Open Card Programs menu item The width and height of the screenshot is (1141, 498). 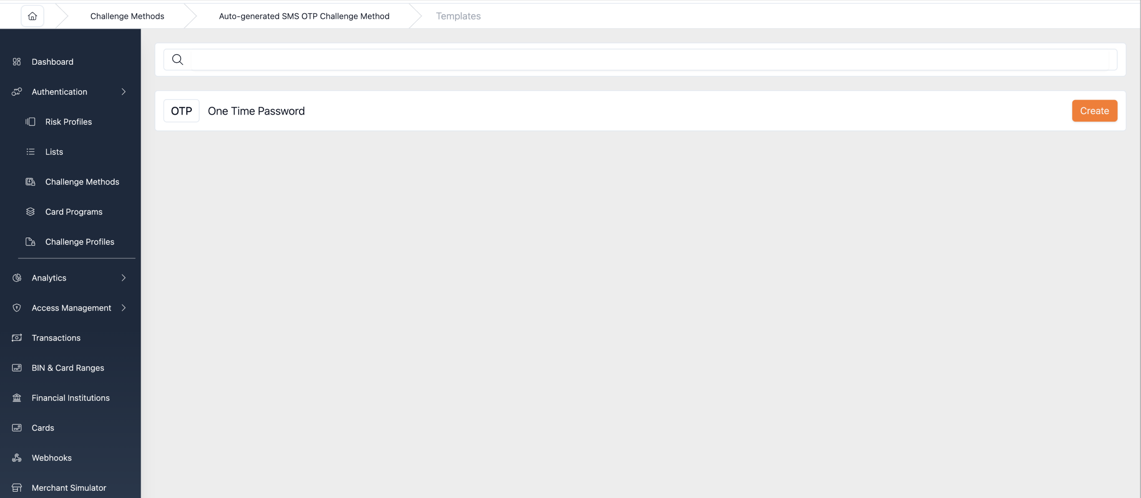[x=71, y=212]
